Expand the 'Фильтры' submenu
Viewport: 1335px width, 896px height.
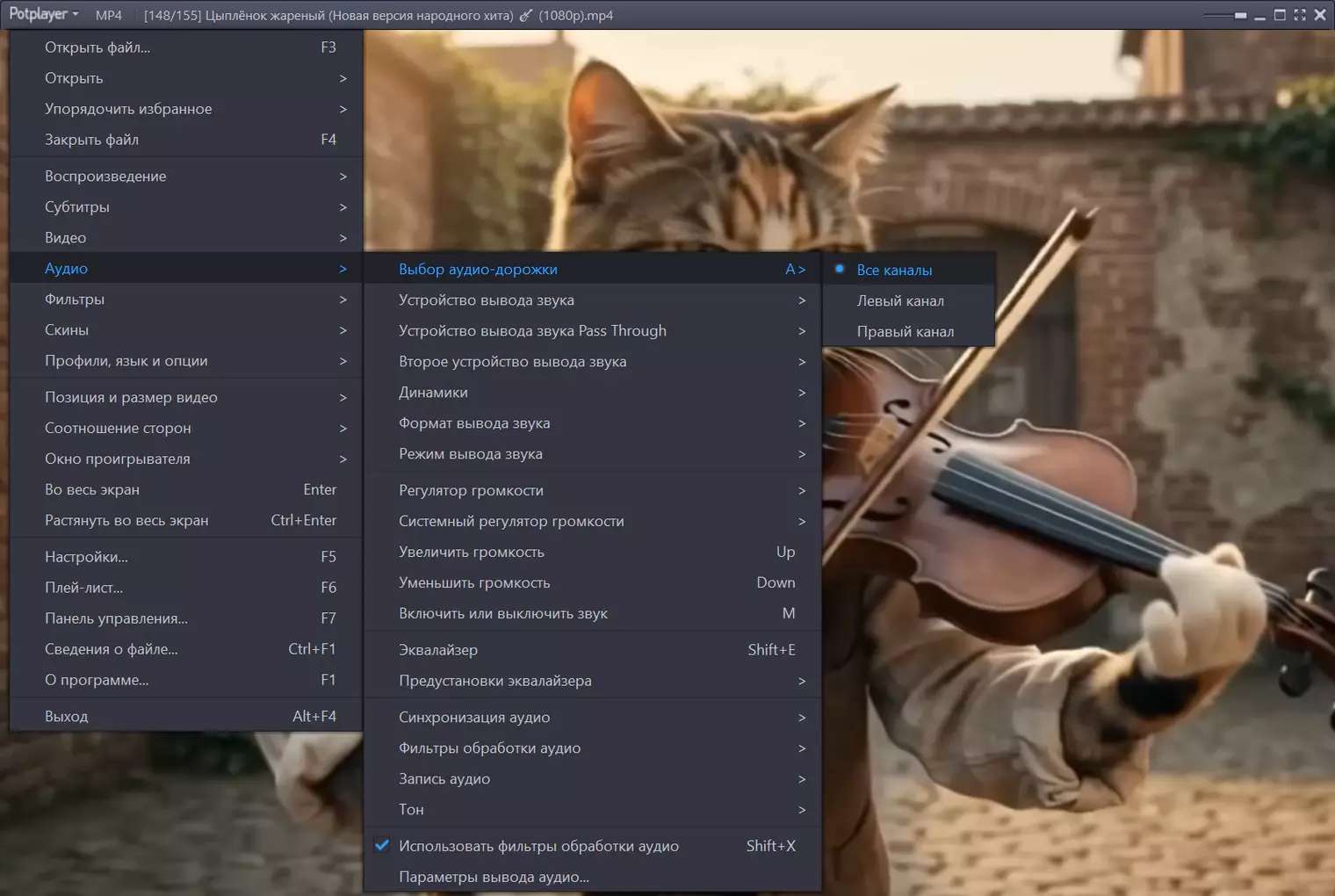click(186, 300)
